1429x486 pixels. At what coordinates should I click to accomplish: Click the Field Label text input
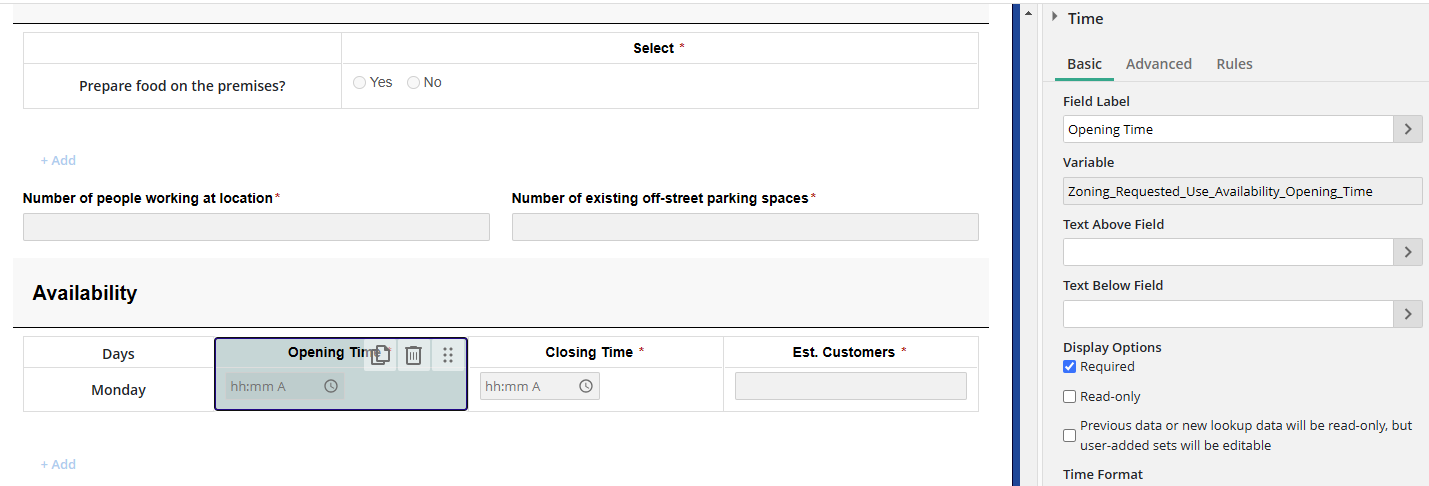1227,129
